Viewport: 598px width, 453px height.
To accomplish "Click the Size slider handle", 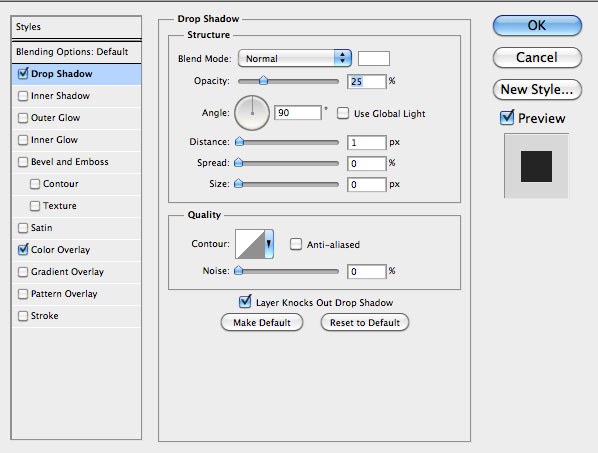I will tap(238, 184).
